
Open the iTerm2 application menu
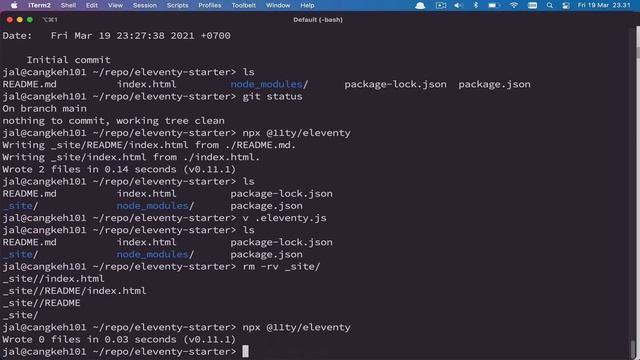click(x=40, y=5)
